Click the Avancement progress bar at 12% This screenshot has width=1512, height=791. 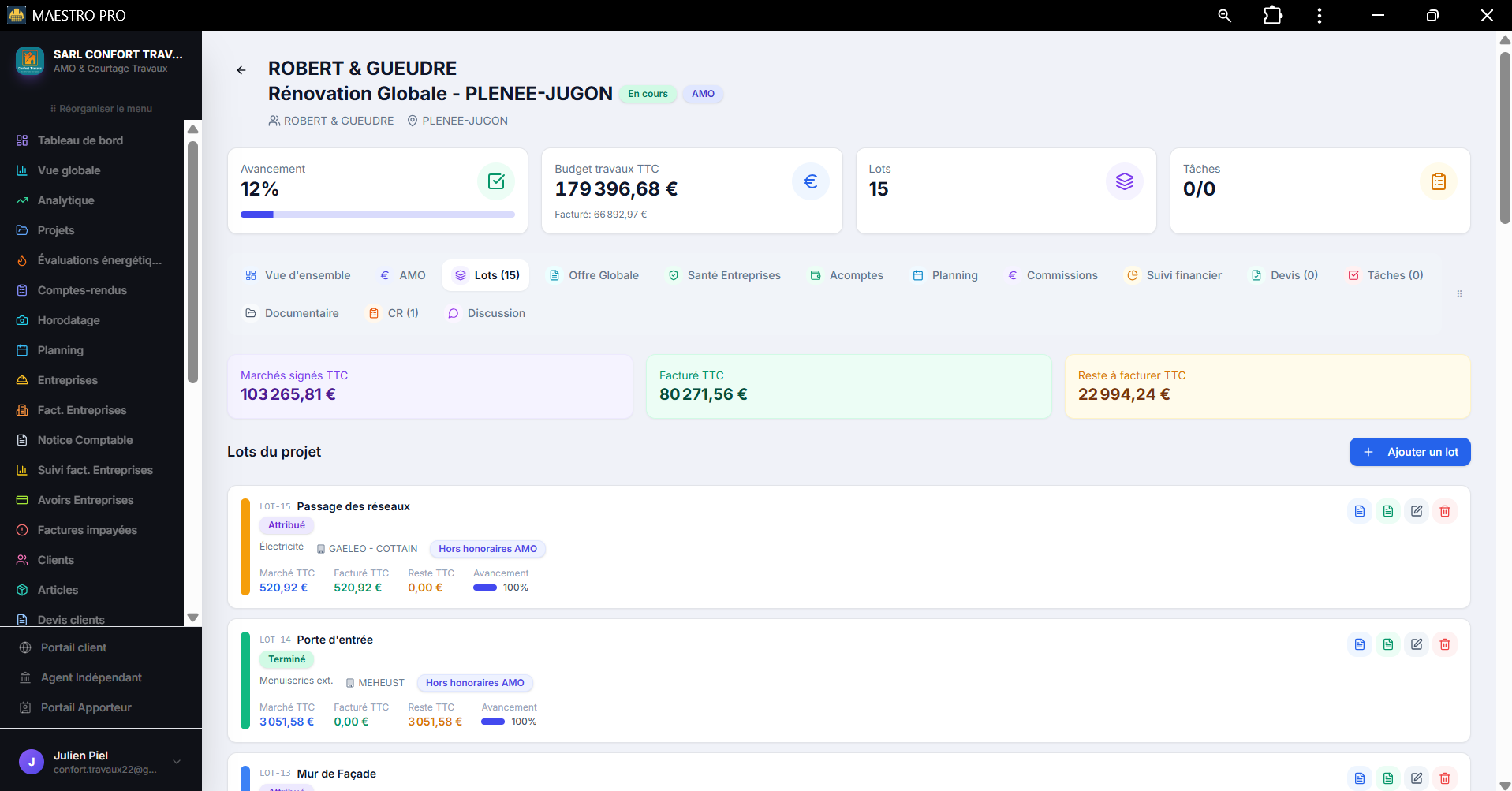pos(378,215)
